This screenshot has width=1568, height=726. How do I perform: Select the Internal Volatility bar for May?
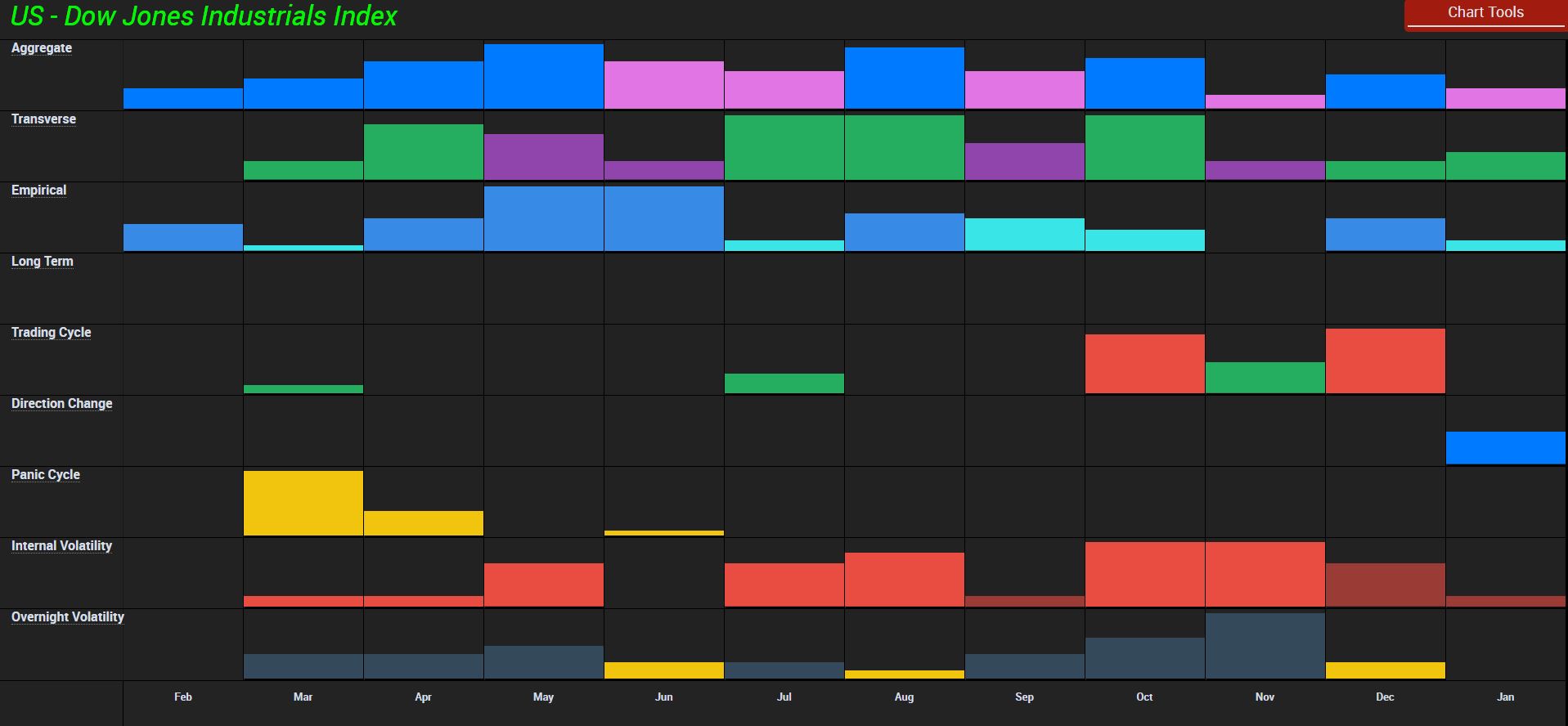click(x=544, y=585)
